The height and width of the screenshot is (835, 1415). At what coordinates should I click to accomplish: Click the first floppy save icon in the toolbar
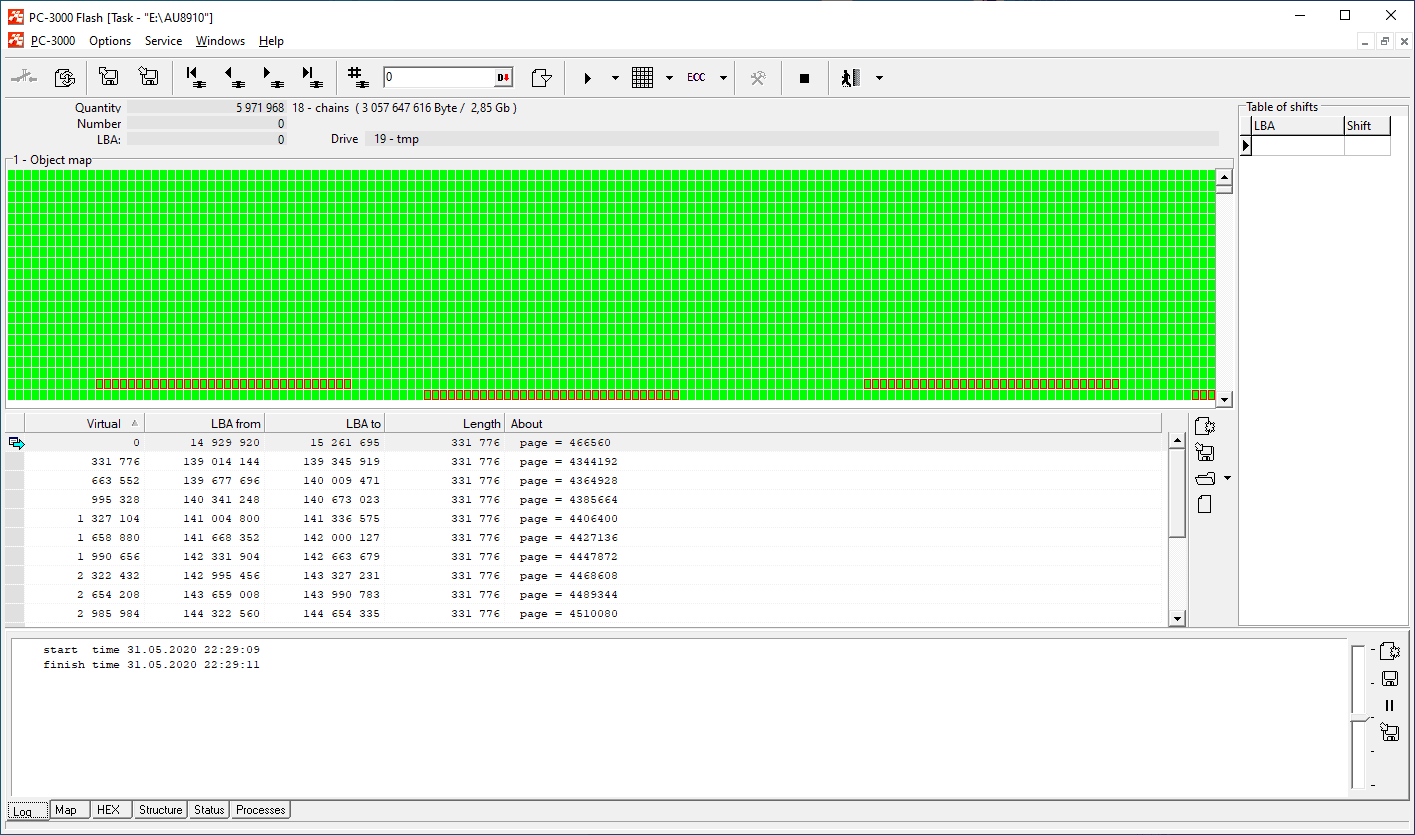click(109, 77)
